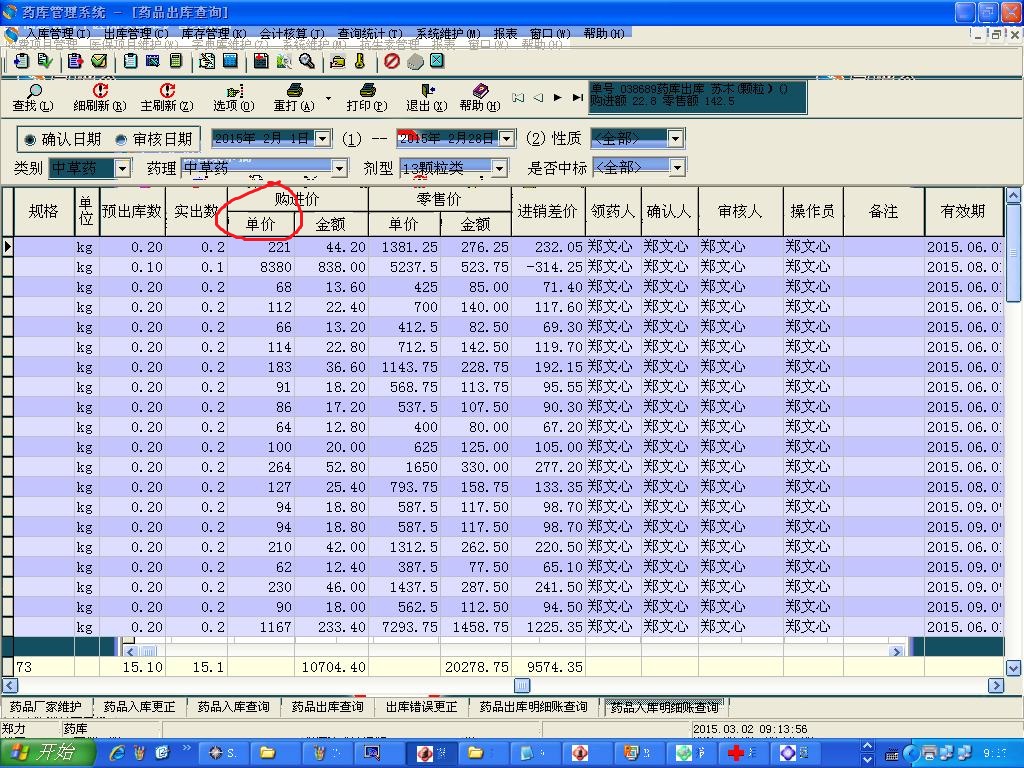The image size is (1024, 768).
Task: Click the document with red arrow toolbar icon
Action: [75, 61]
